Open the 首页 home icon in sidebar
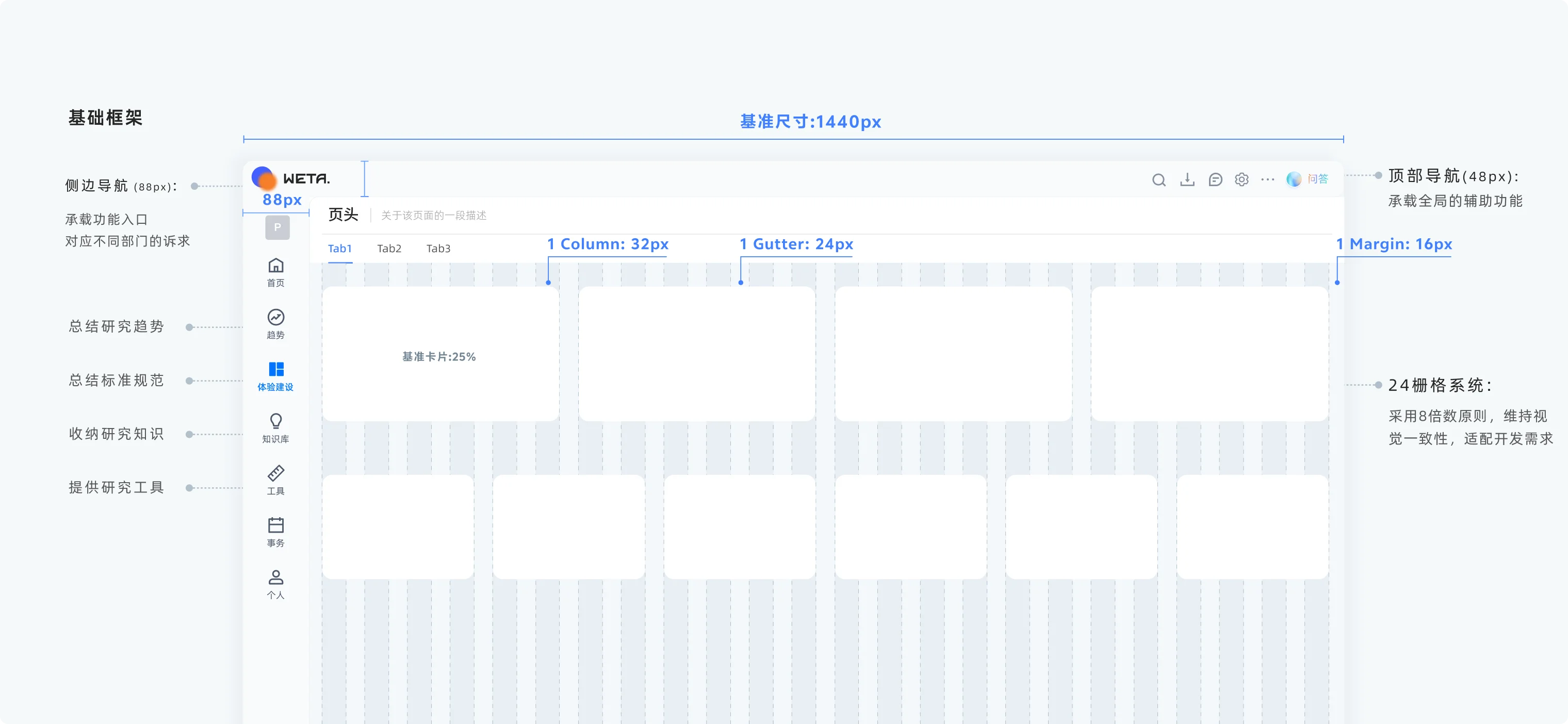This screenshot has width=1568, height=724. (276, 265)
